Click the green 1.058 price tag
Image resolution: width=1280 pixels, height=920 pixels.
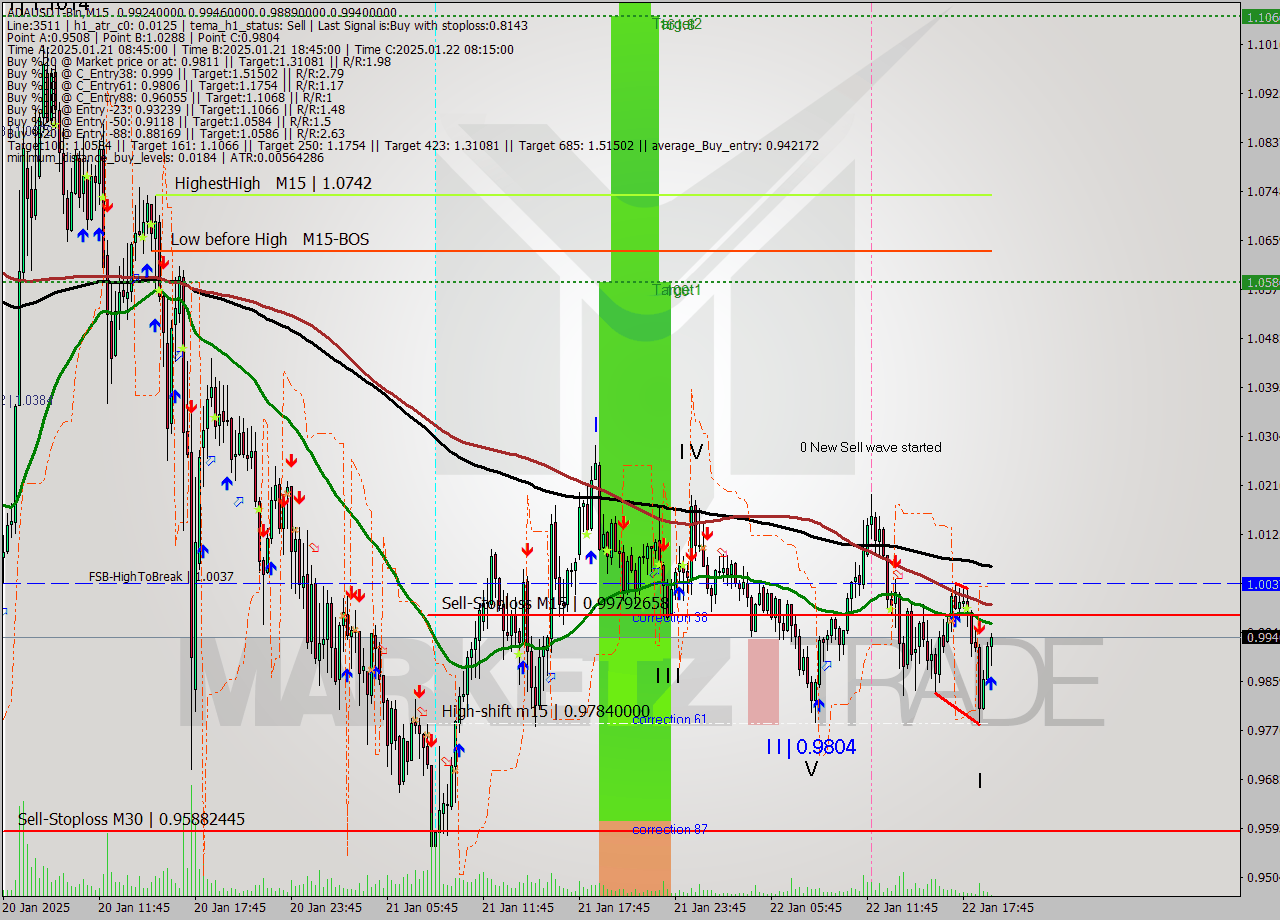tap(1260, 282)
